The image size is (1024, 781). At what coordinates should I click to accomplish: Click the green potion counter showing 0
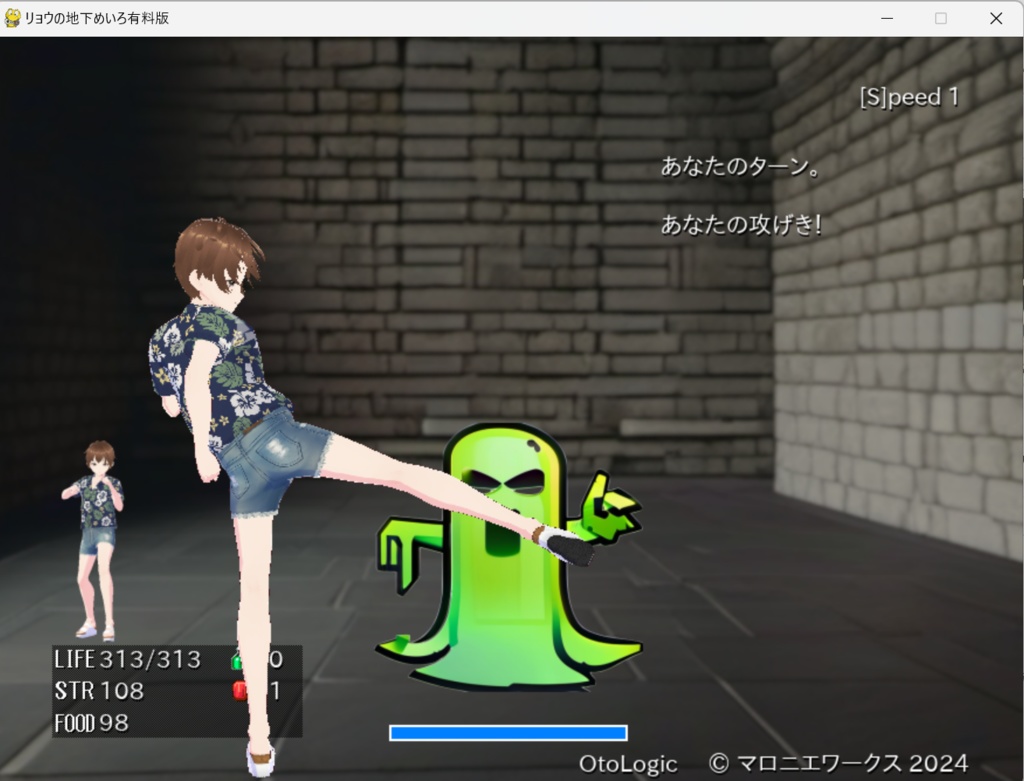pos(276,659)
